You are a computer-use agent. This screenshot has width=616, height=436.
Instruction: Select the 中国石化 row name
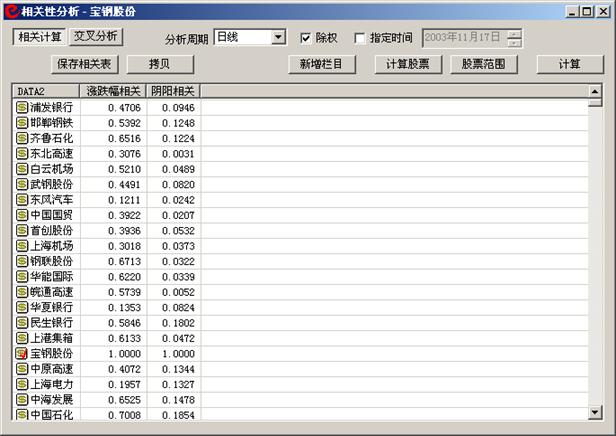pyautogui.click(x=51, y=414)
